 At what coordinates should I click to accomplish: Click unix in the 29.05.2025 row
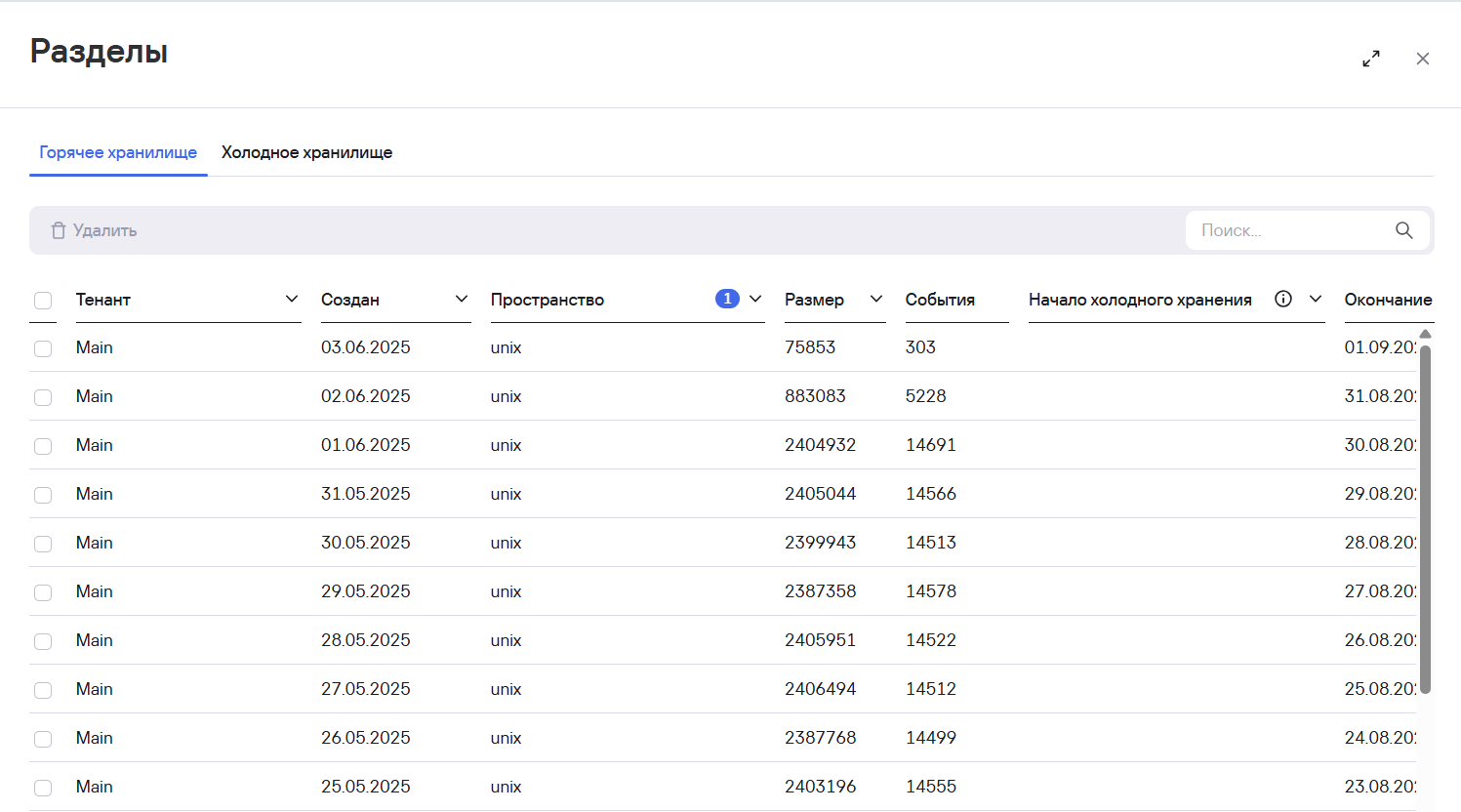click(x=507, y=591)
